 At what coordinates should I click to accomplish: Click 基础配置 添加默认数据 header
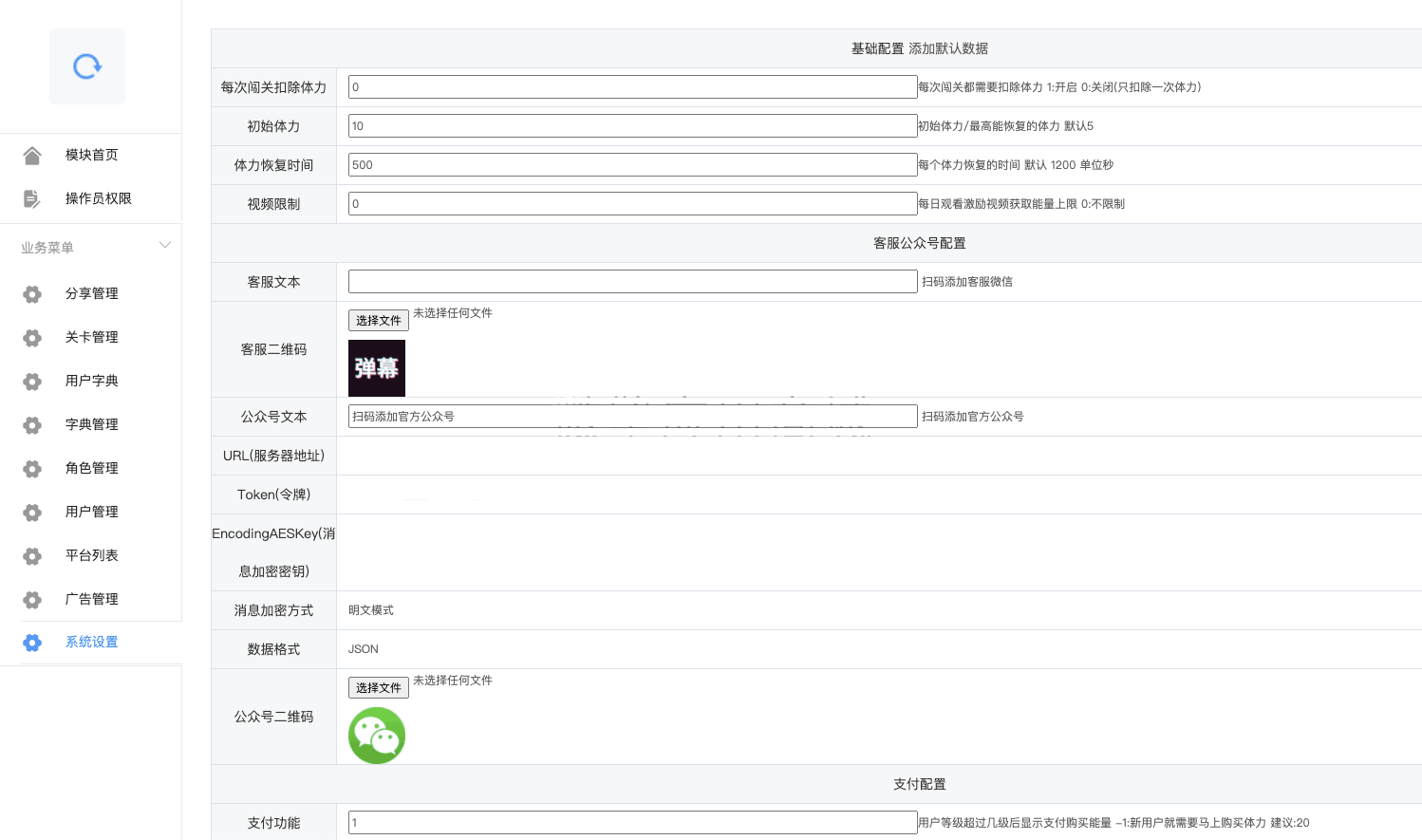tap(920, 48)
